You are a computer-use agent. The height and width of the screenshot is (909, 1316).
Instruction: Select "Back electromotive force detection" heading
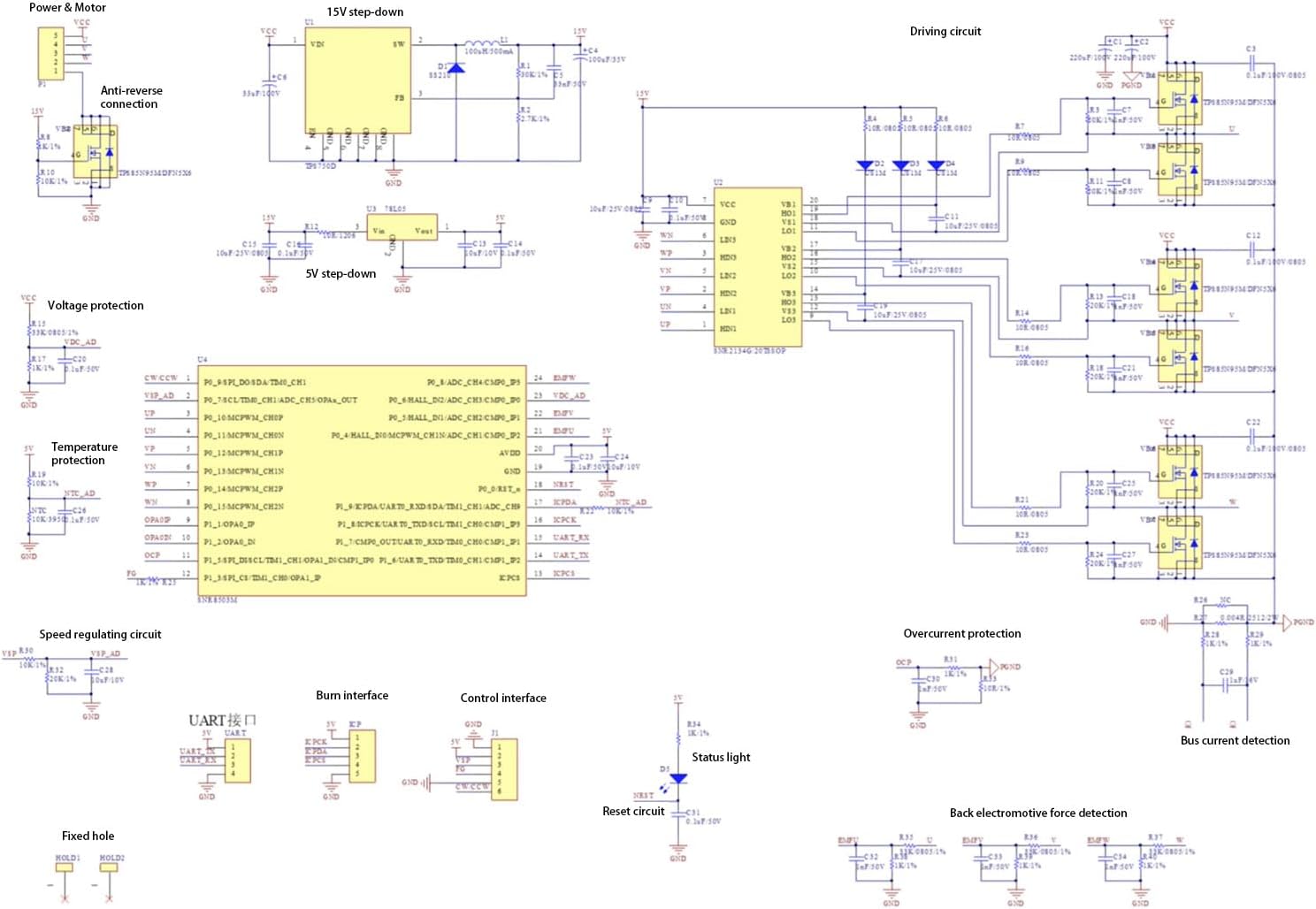1037,814
